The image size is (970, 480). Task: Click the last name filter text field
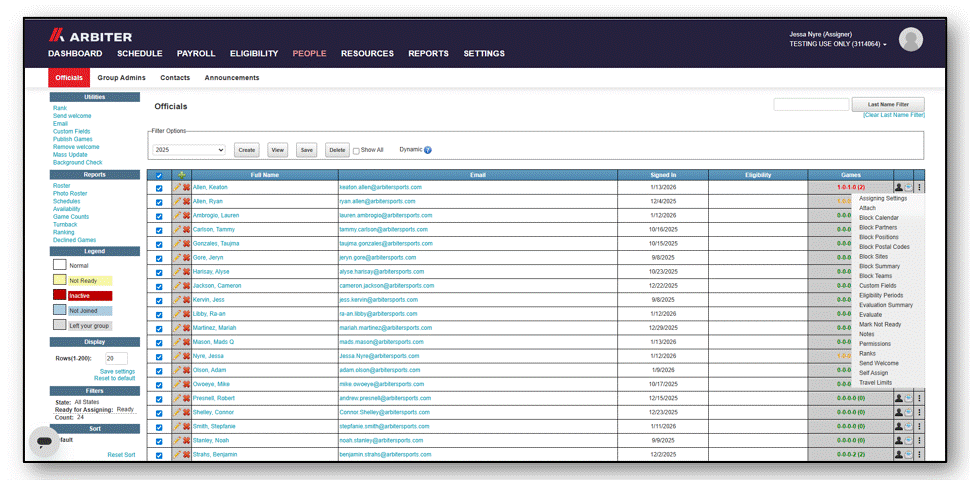pyautogui.click(x=811, y=105)
